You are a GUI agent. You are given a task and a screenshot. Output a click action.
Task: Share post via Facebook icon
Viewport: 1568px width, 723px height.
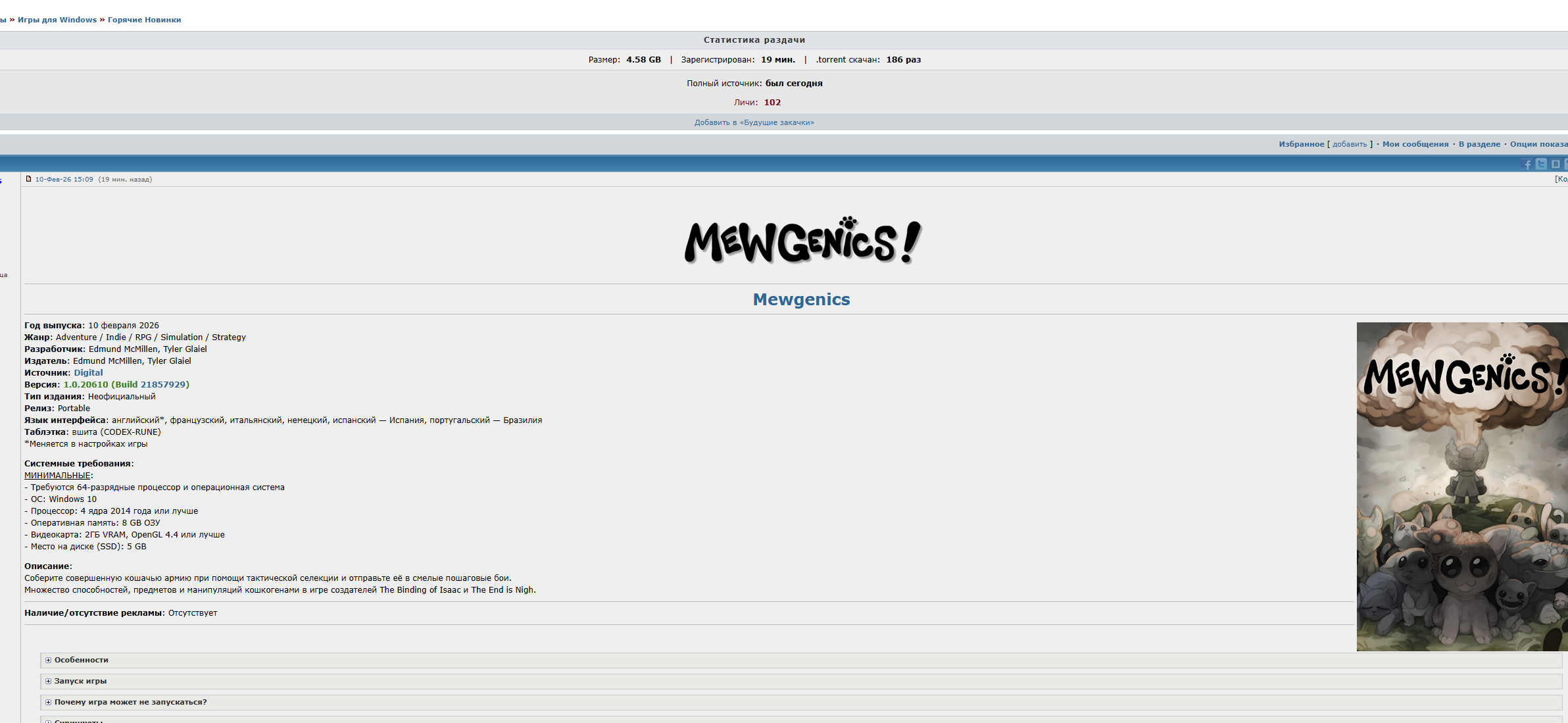click(1527, 164)
